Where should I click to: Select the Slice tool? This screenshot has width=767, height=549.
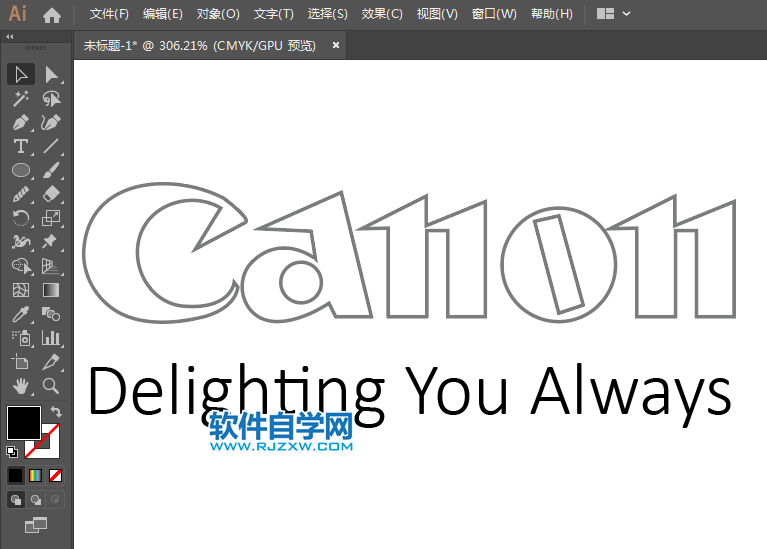click(51, 362)
